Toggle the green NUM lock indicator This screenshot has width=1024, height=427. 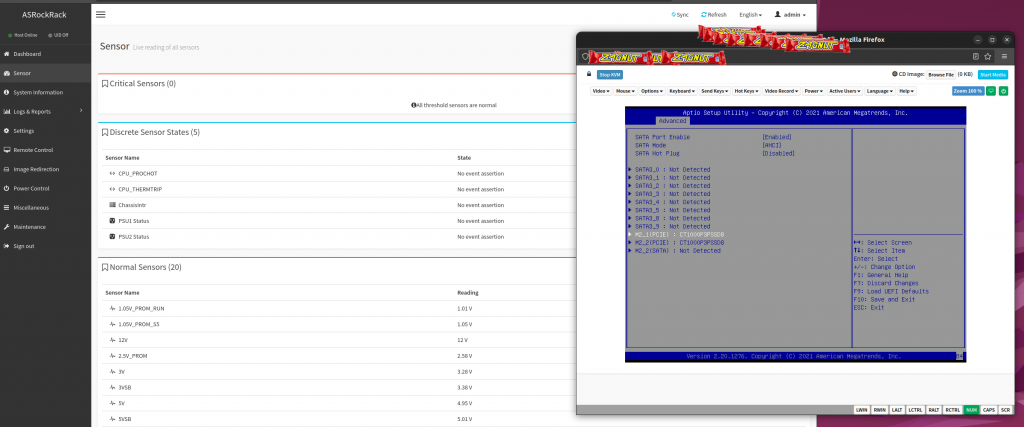(971, 409)
